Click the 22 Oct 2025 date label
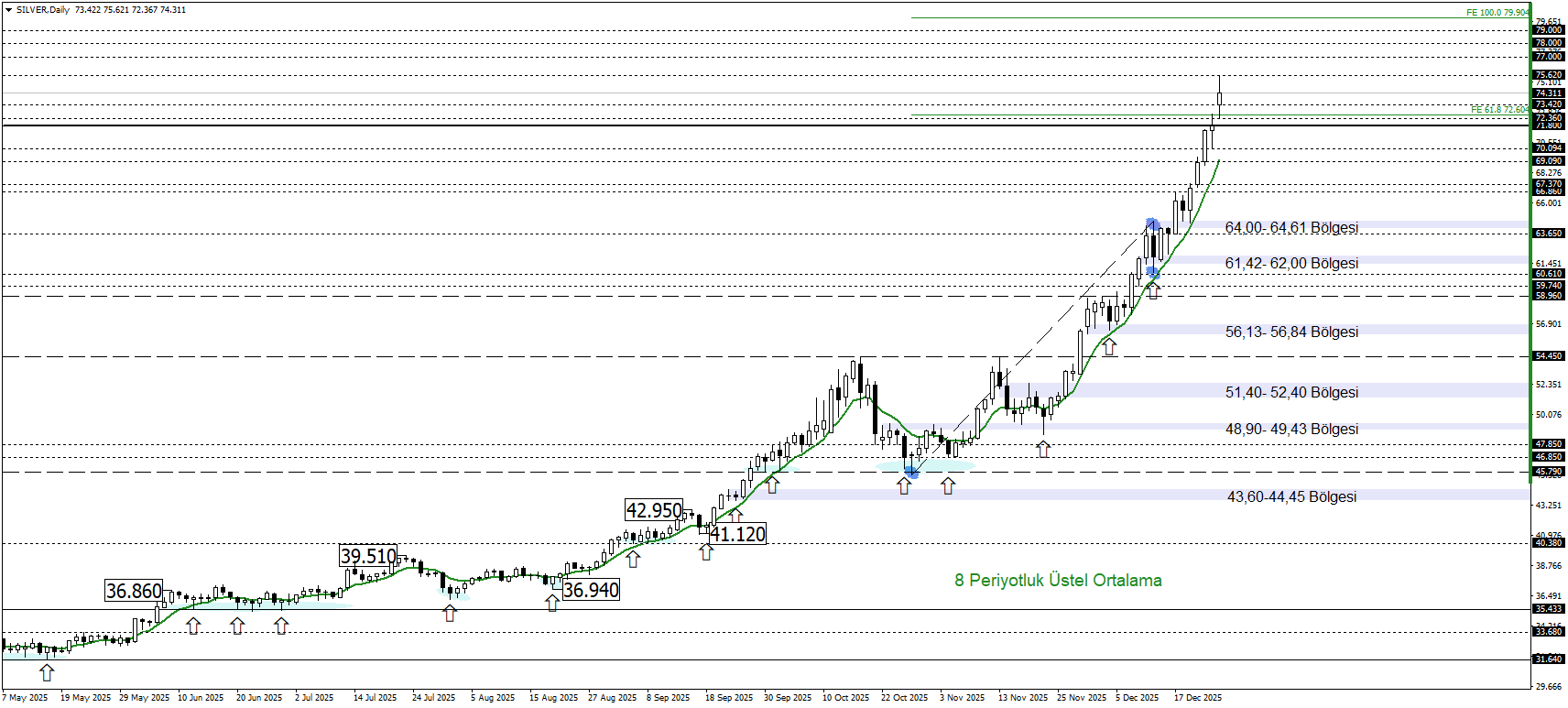The image size is (1568, 708). click(x=904, y=698)
